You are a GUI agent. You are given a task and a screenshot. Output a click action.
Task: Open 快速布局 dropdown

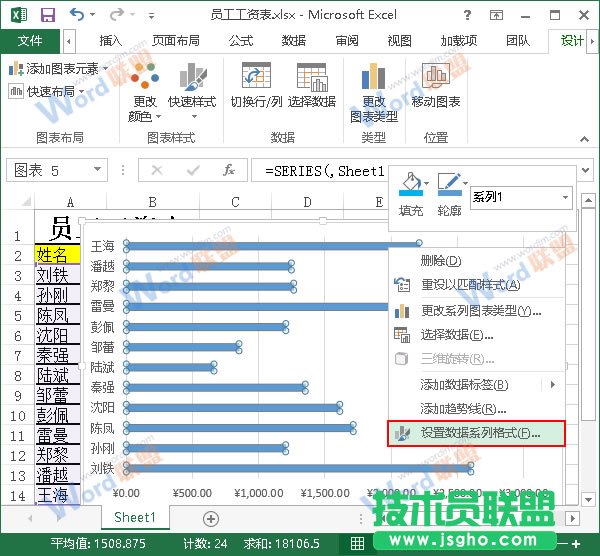point(46,91)
